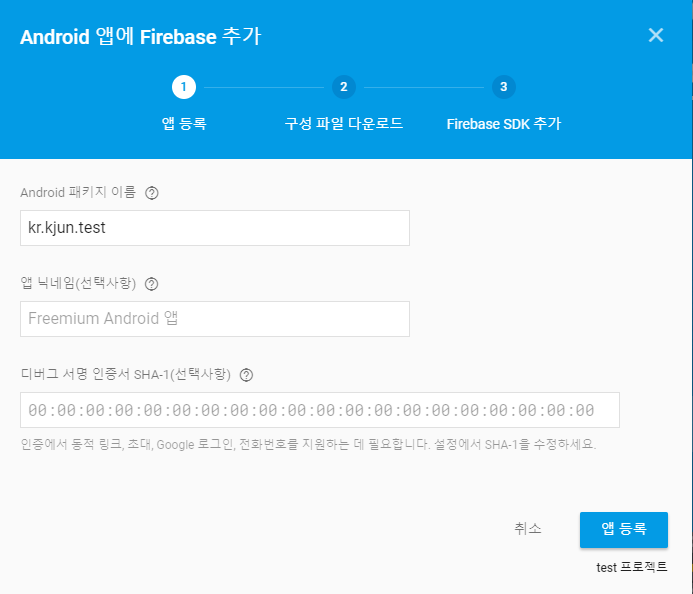Go to Firebase SDK 추가 step label
This screenshot has height=594, width=693.
[504, 124]
